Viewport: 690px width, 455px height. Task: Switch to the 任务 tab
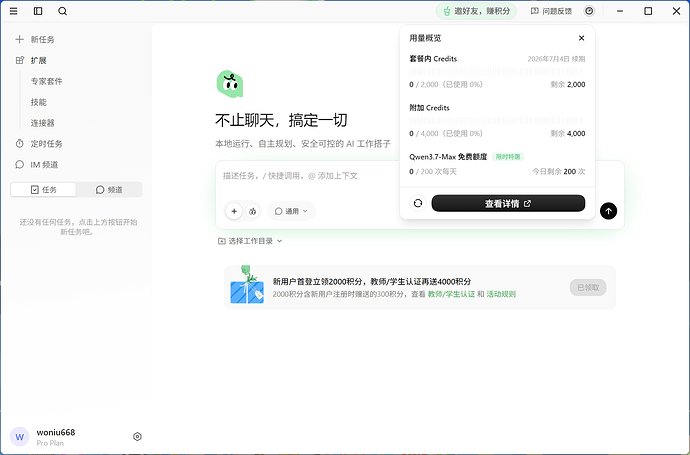[x=44, y=190]
